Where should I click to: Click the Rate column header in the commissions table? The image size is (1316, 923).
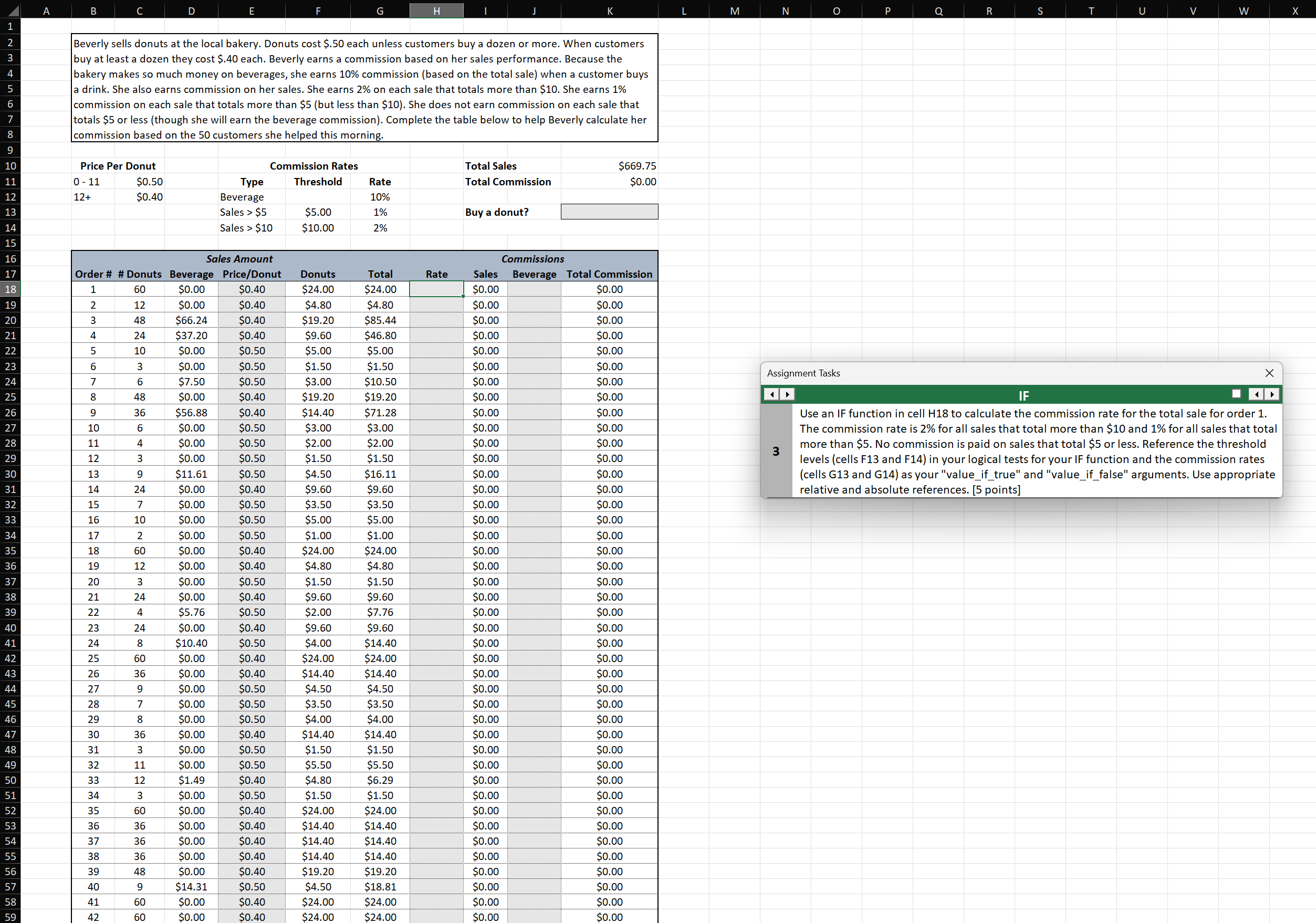pos(436,274)
